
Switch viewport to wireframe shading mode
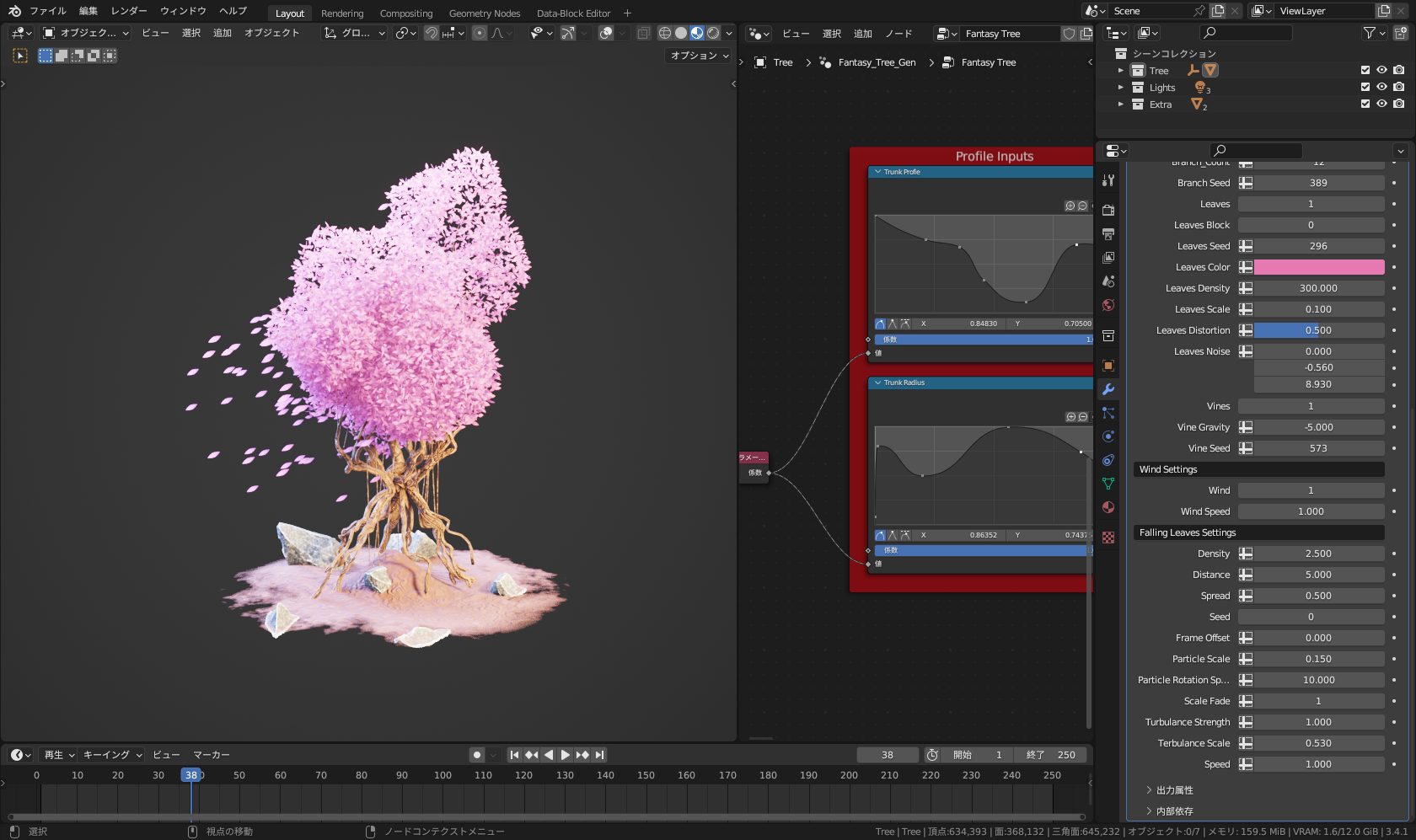(665, 33)
